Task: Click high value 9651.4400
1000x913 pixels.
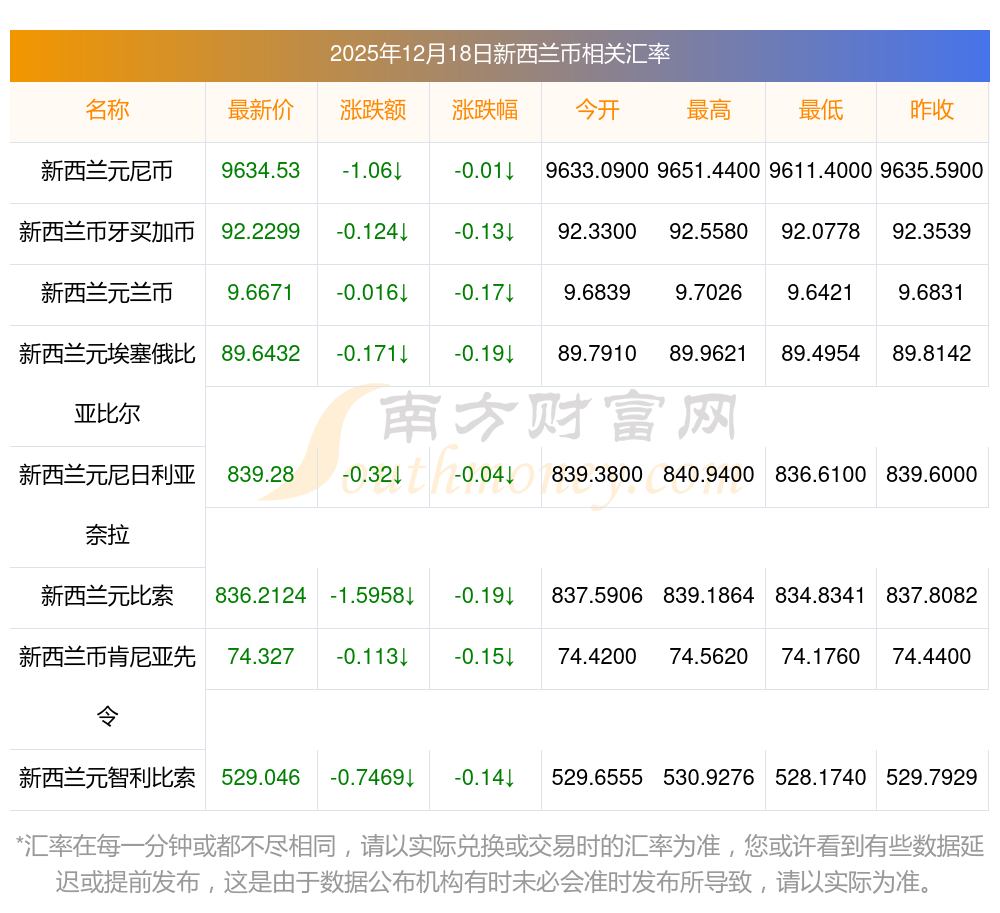Action: 709,170
